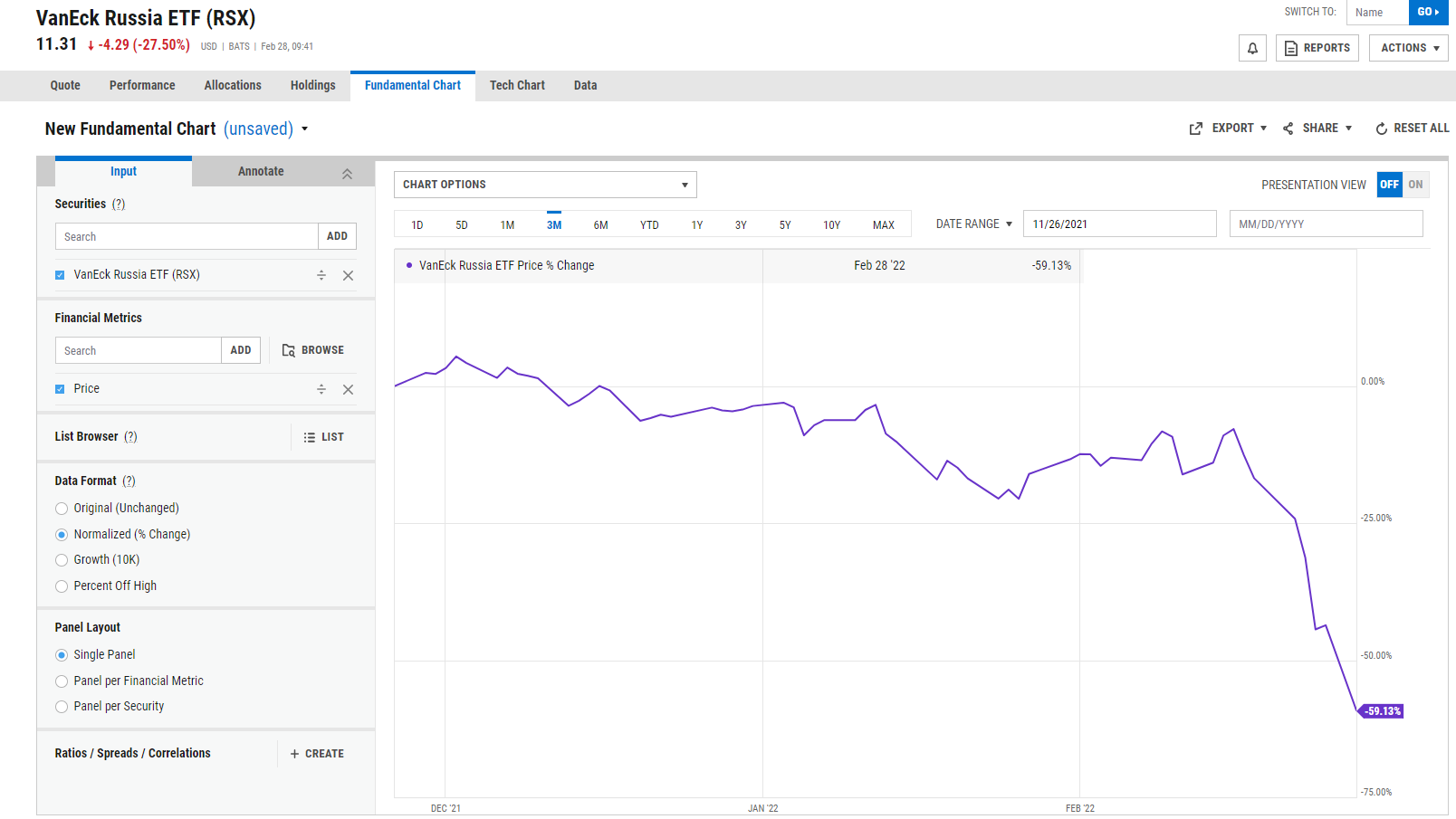Open List Browser help question mark

point(130,437)
